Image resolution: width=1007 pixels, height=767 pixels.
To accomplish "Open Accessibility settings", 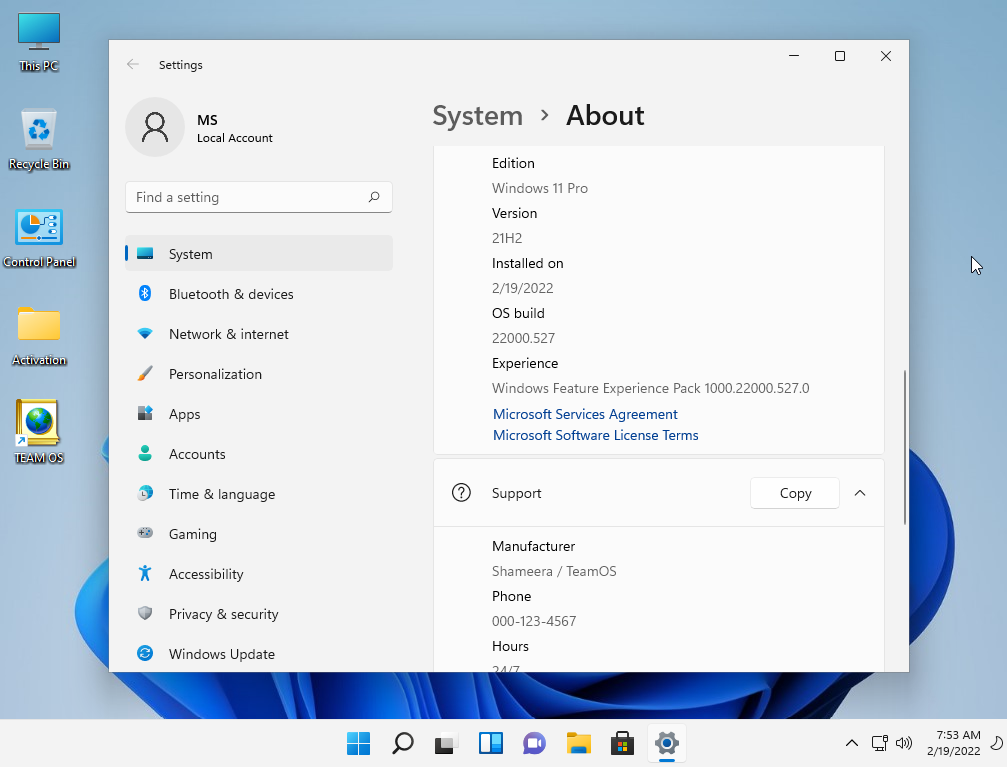I will (259, 574).
